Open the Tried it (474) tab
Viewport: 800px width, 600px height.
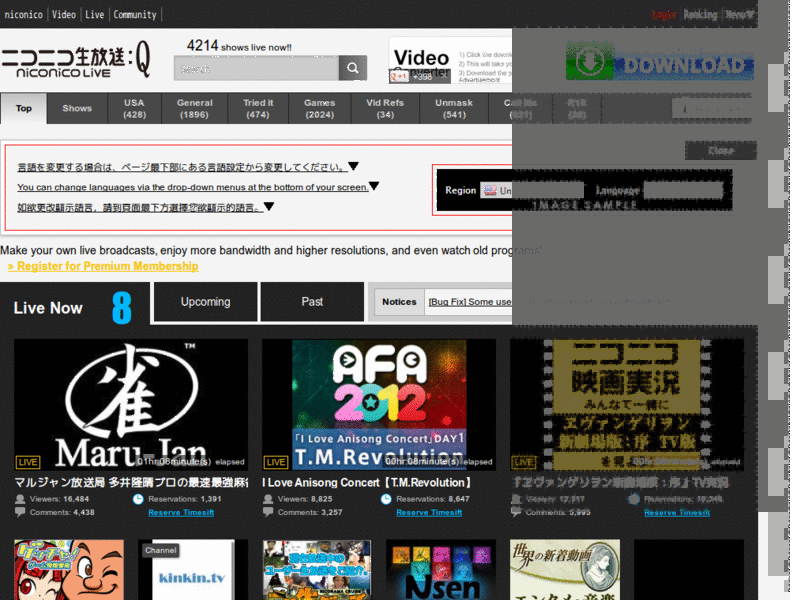[x=258, y=108]
